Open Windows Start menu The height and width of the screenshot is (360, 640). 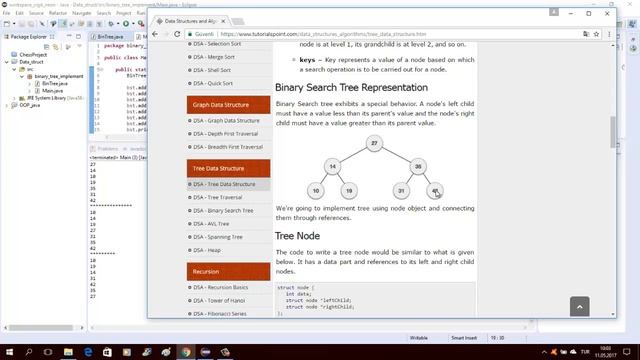[x=9, y=352]
